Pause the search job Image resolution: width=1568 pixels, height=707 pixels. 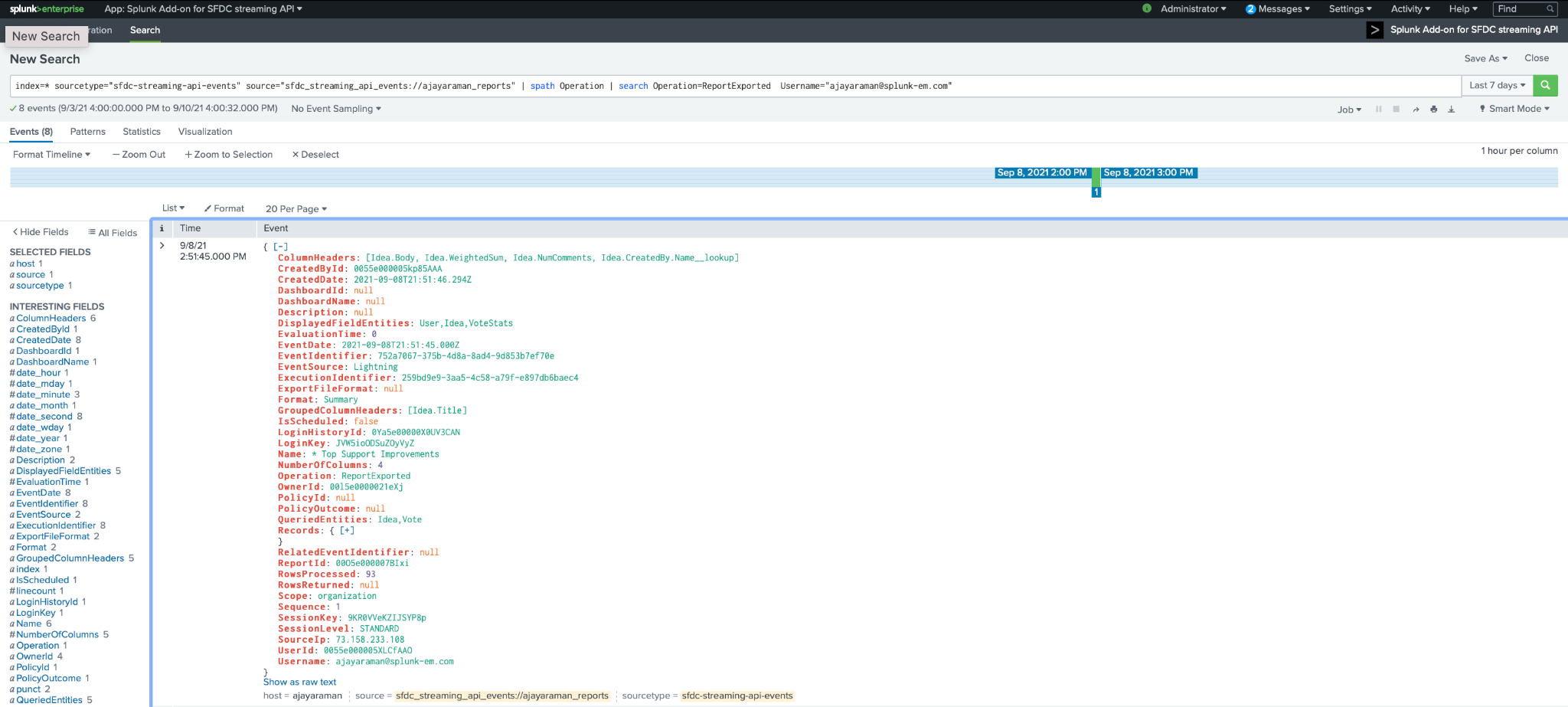(x=1379, y=110)
